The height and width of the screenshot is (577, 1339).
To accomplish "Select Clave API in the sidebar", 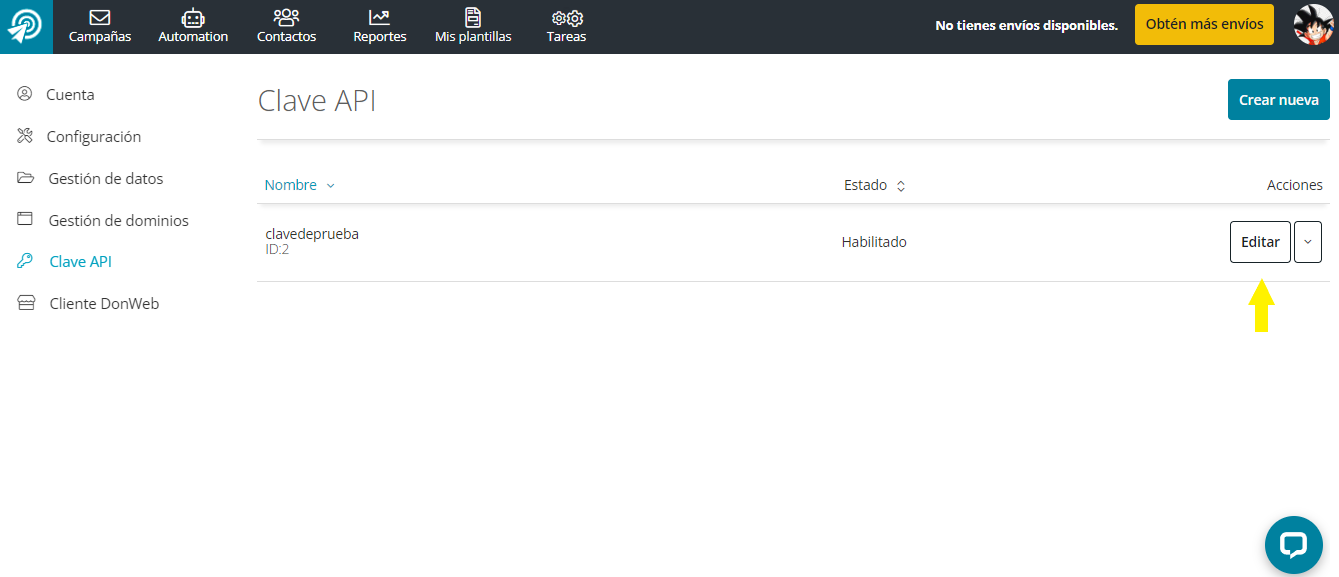I will pyautogui.click(x=81, y=262).
